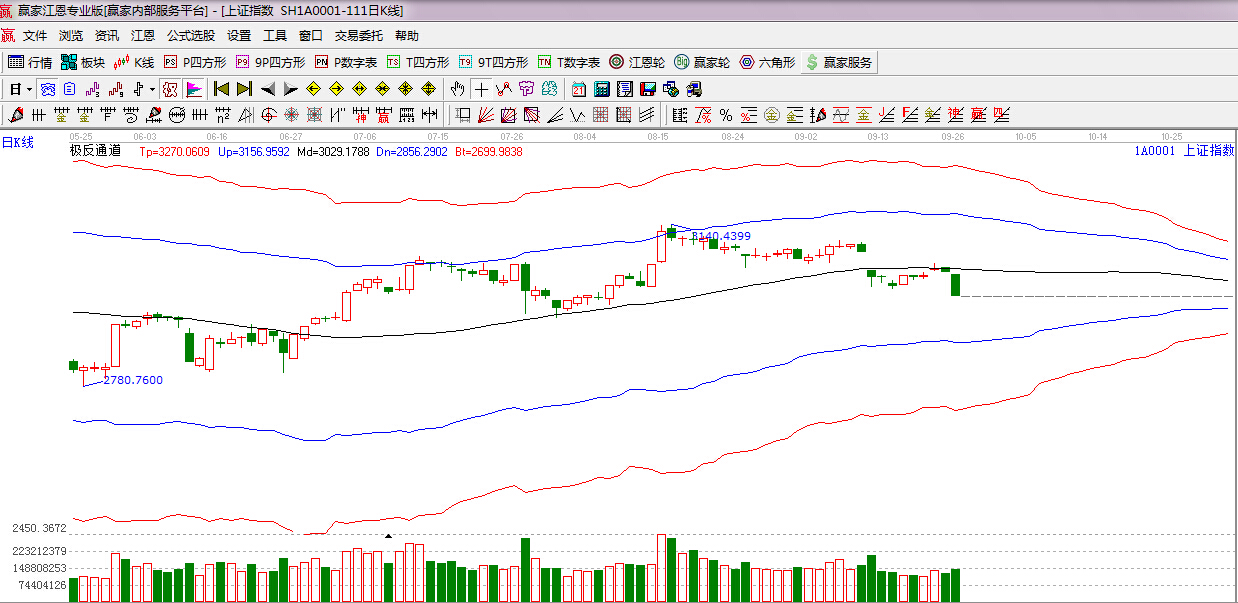Select the hand pan tool
1238x603 pixels.
458,89
